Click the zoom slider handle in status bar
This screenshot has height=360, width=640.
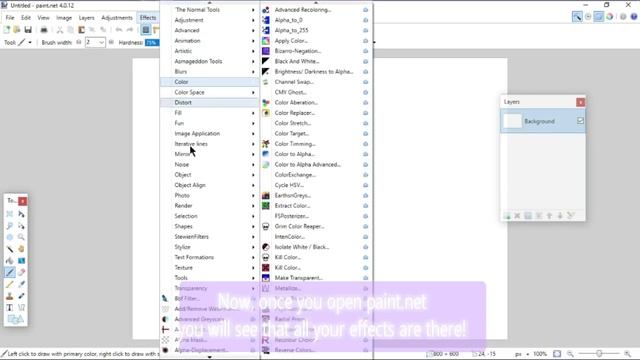tap(599, 353)
